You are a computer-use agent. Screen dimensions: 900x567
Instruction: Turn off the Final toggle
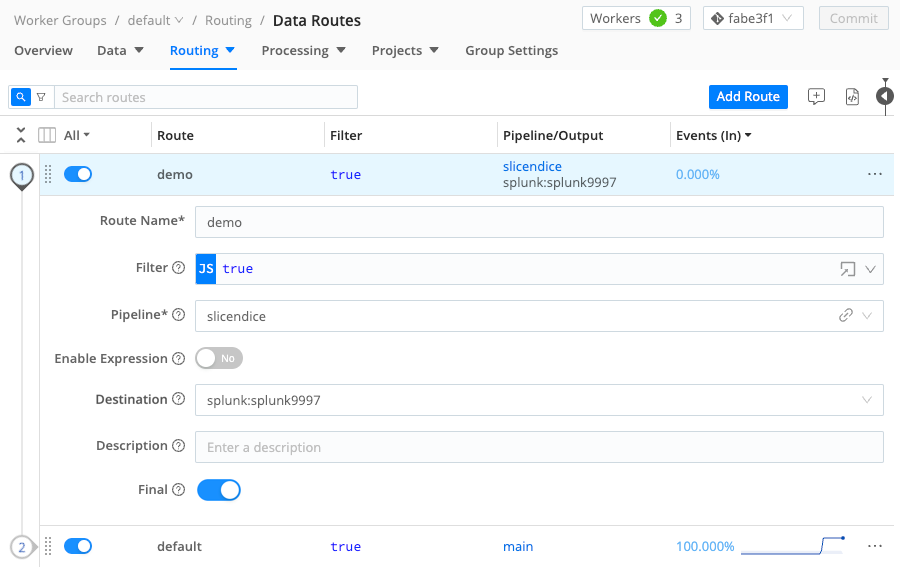point(219,490)
